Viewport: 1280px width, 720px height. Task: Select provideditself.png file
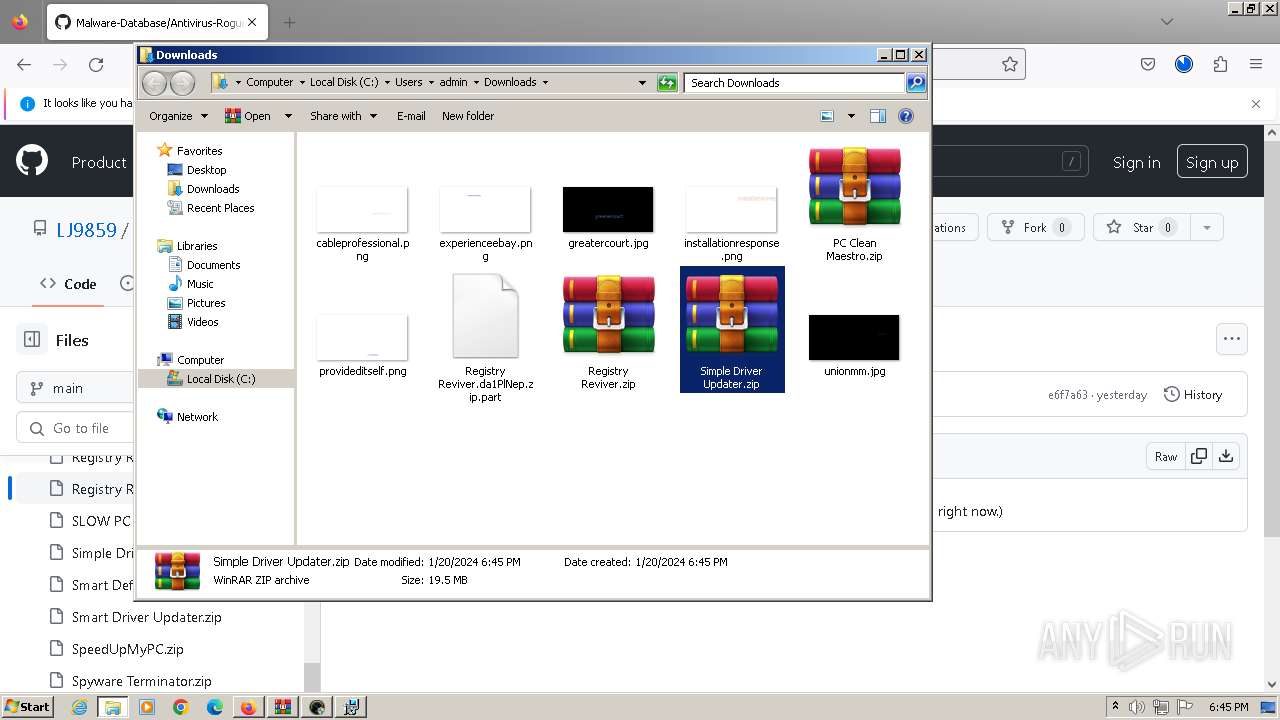[x=362, y=344]
